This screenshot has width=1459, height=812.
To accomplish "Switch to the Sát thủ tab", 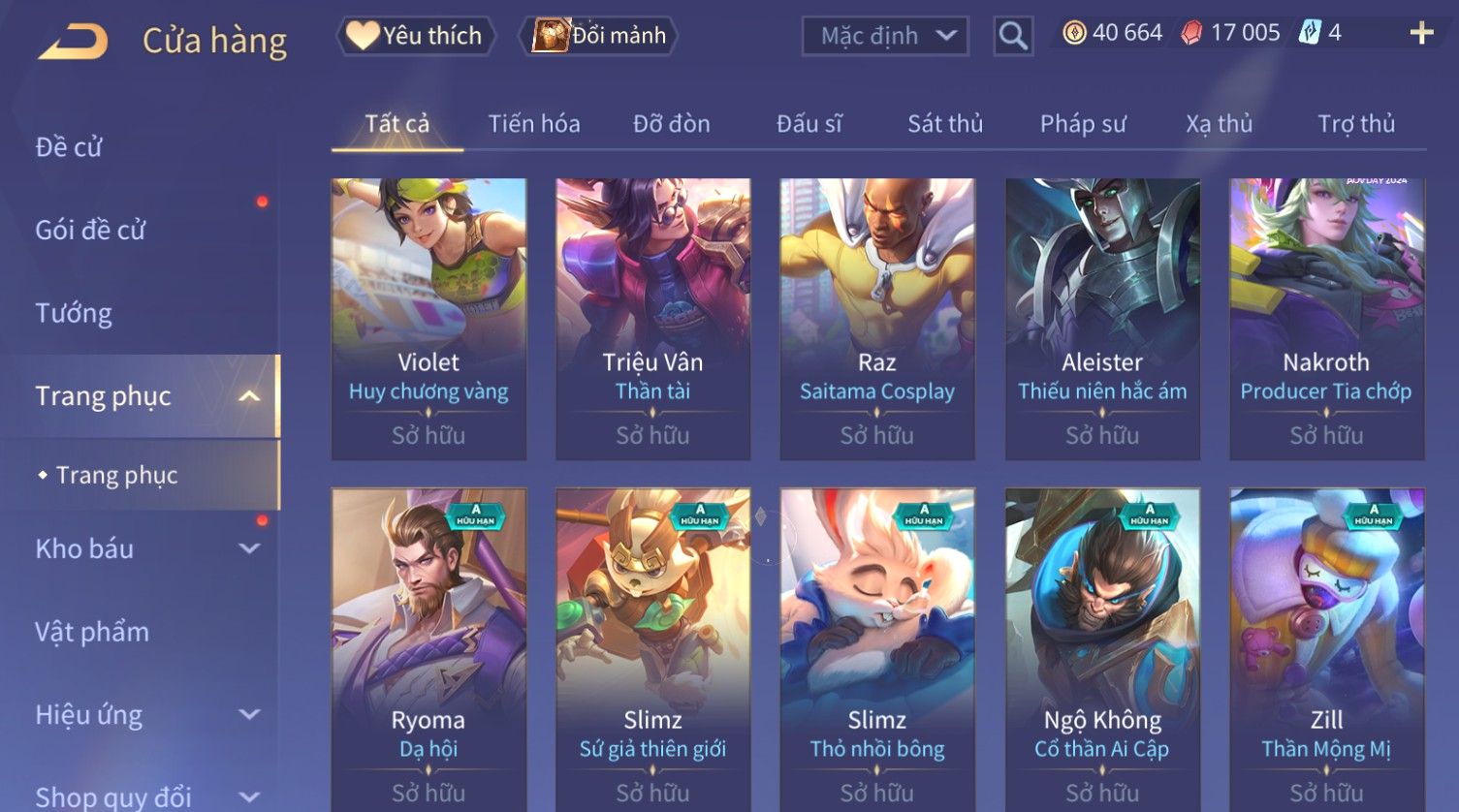I will tap(945, 124).
